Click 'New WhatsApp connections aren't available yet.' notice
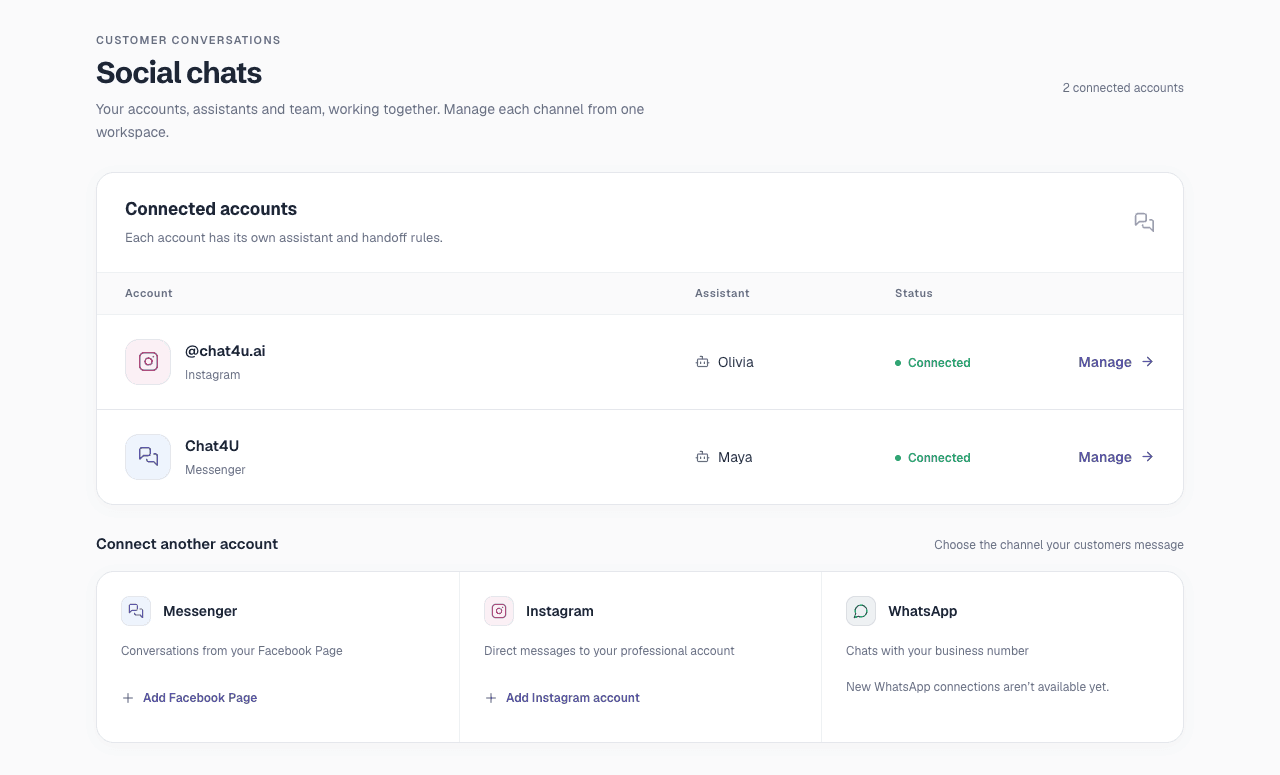This screenshot has height=775, width=1280. (977, 687)
